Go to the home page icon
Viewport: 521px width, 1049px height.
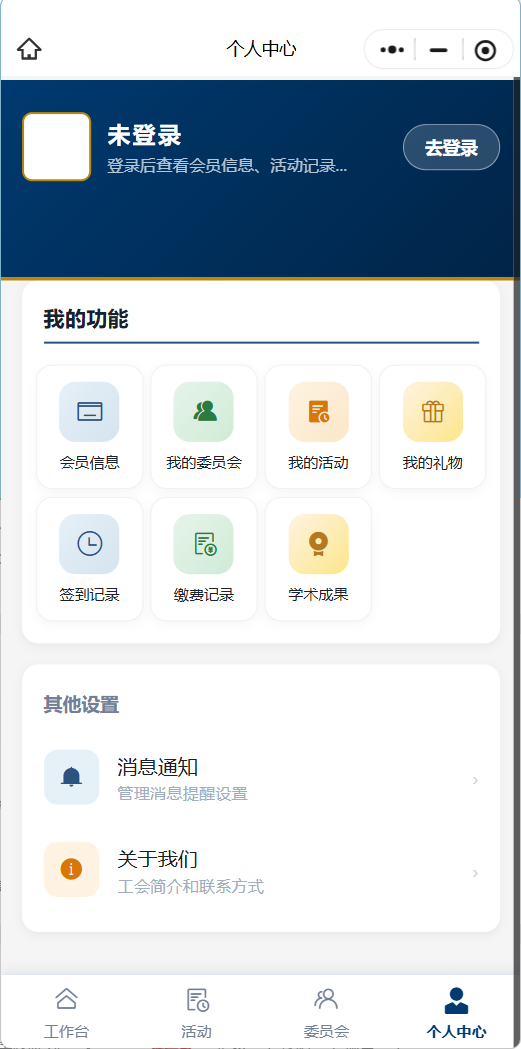tap(29, 50)
